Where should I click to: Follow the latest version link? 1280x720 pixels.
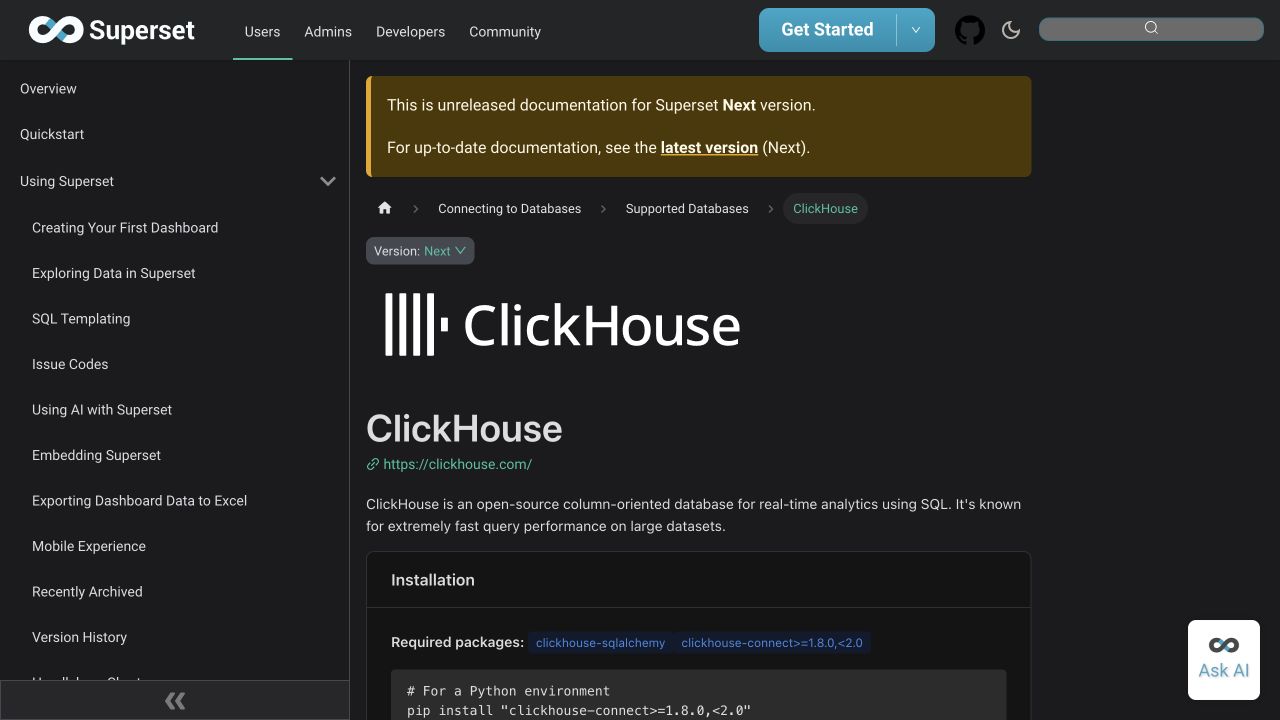tap(709, 147)
